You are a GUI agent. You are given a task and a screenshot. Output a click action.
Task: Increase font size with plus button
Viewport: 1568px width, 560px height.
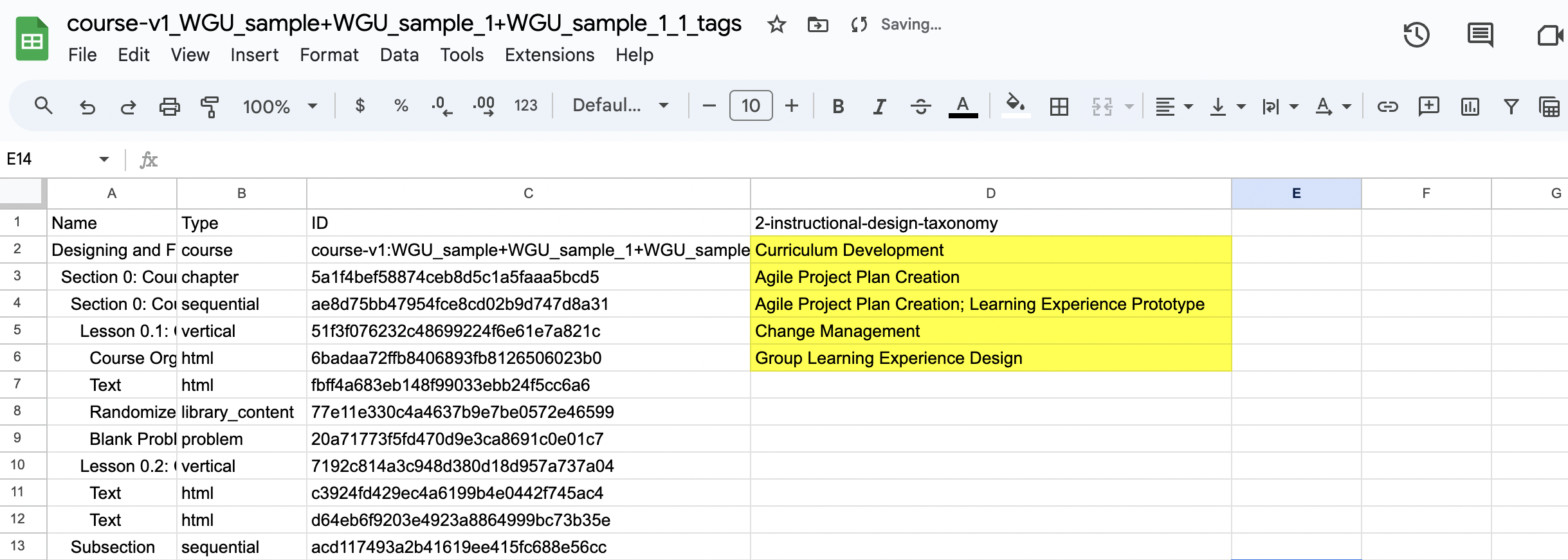coord(792,105)
